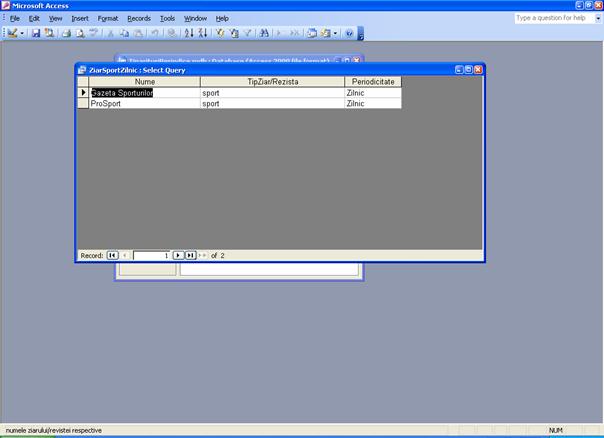Click the Nume column header

pos(144,81)
